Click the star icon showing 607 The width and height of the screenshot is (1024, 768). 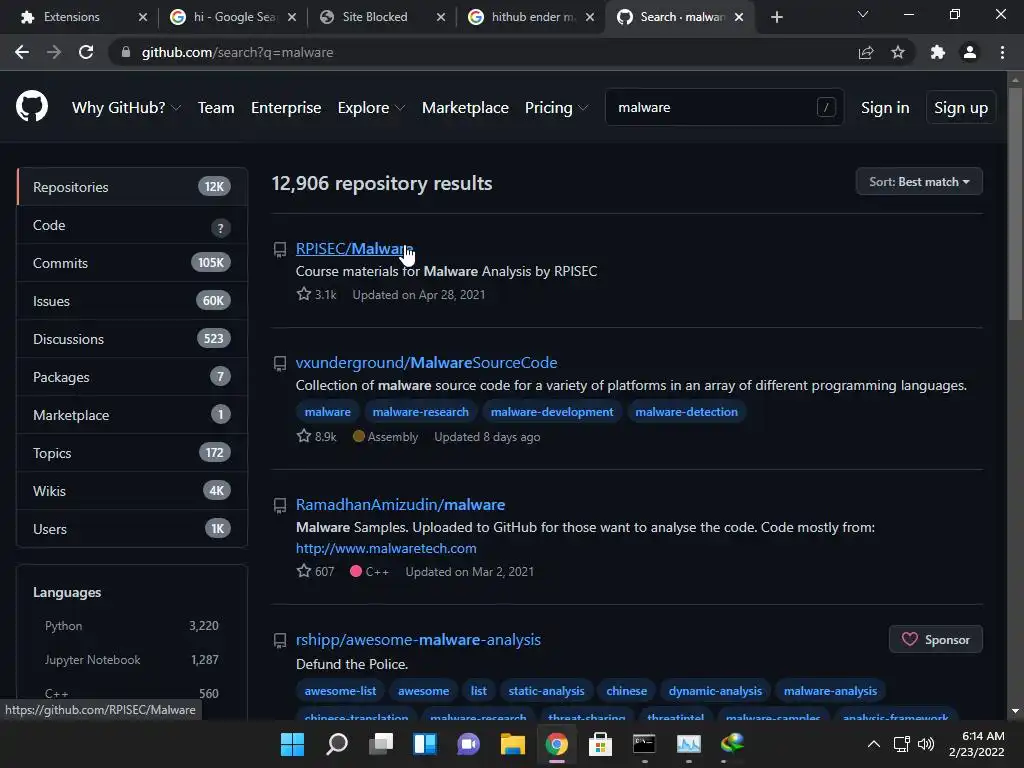point(304,571)
